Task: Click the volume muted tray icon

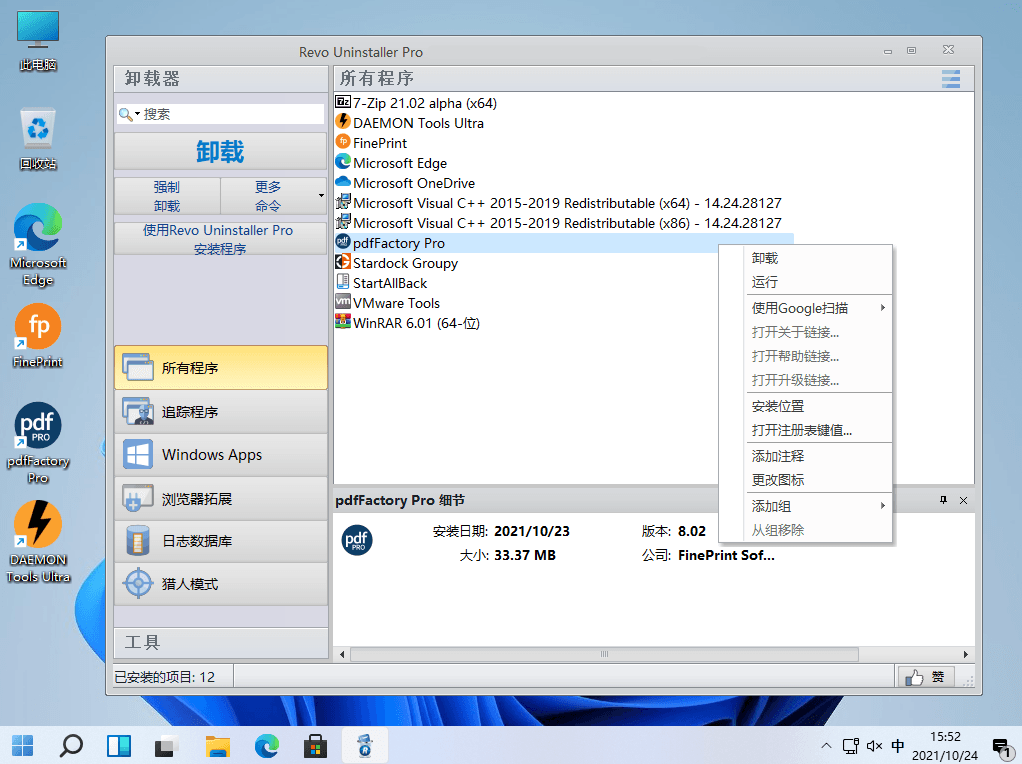Action: (874, 746)
